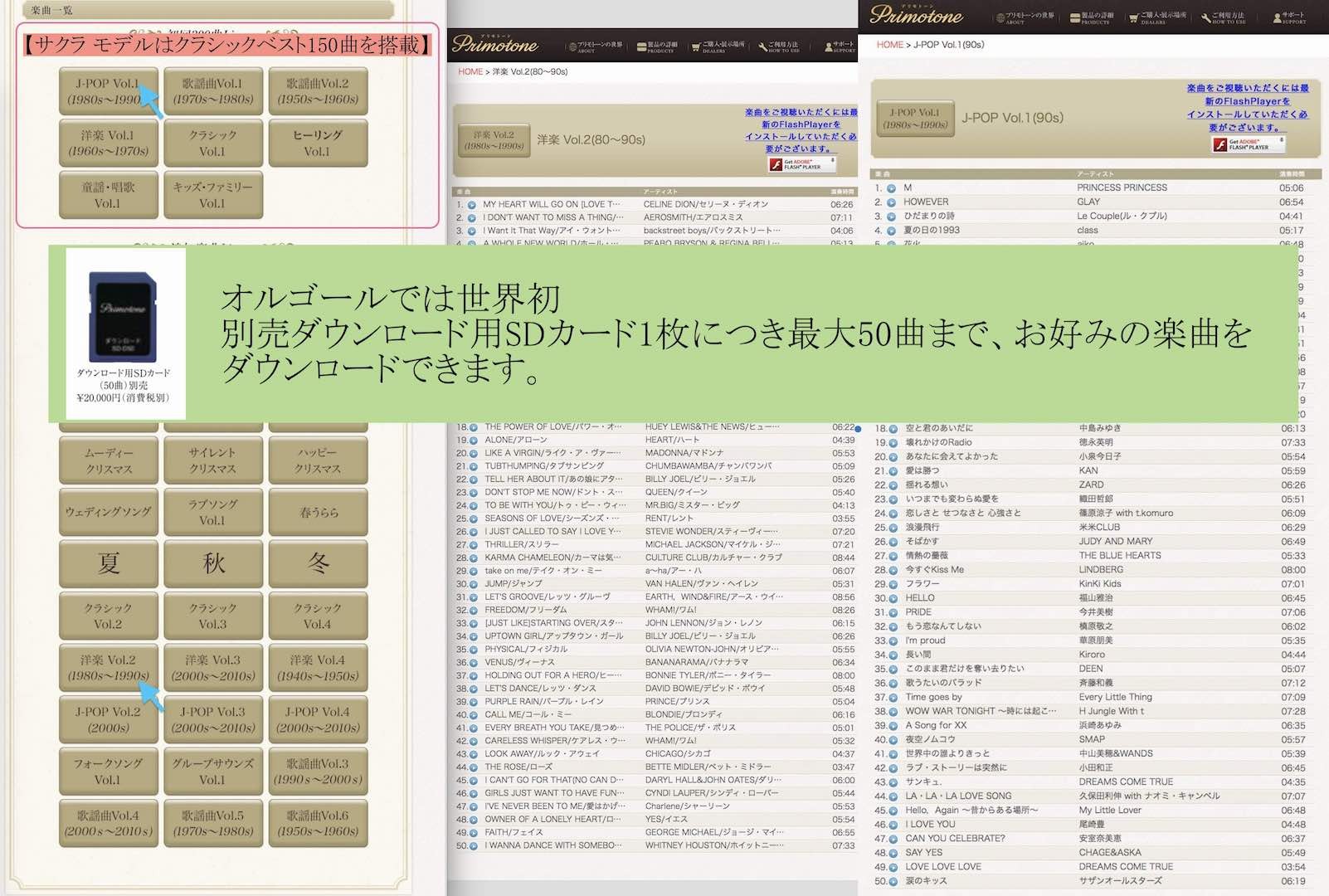
Task: Select the ヒーリング Vol.1 button
Action: pos(318,144)
